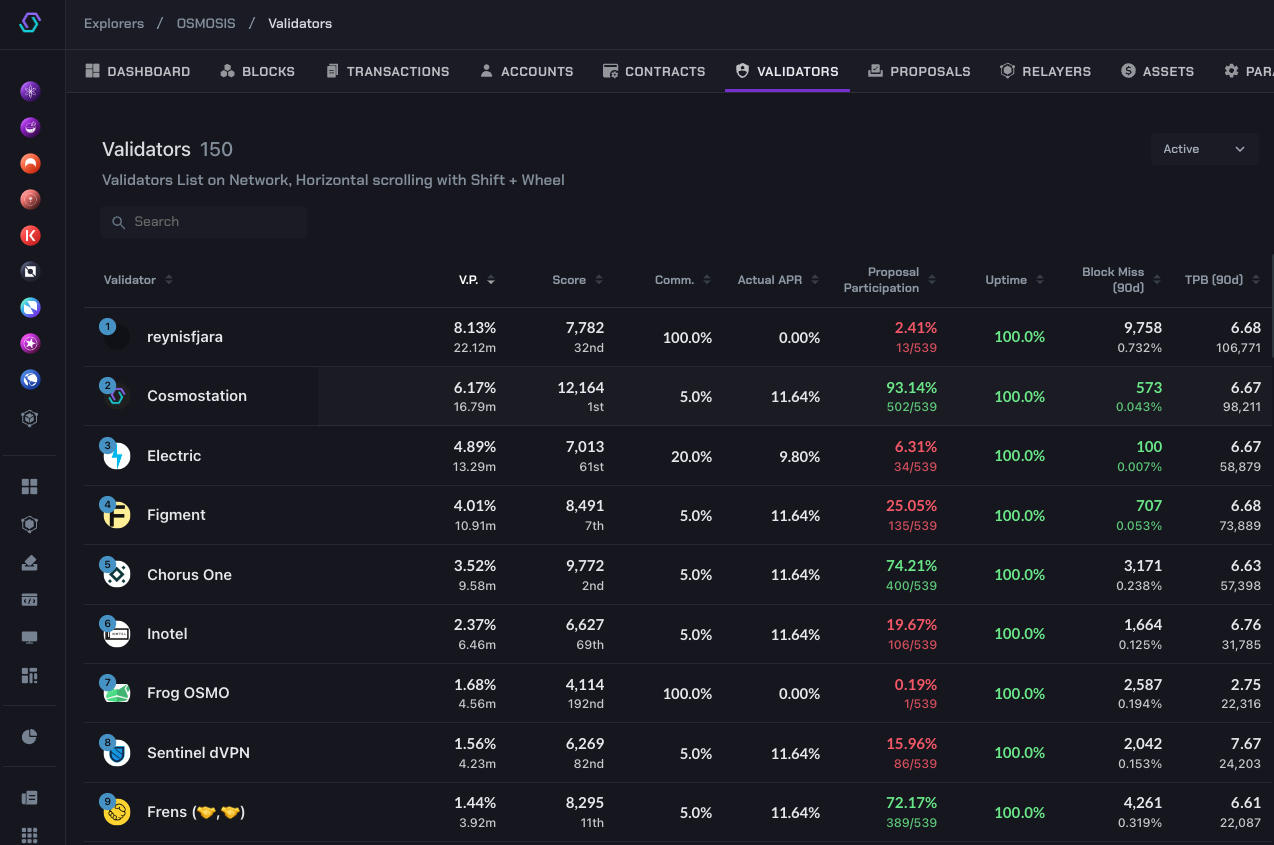1274x845 pixels.
Task: Open the Chorus One validator name
Action: click(x=189, y=575)
